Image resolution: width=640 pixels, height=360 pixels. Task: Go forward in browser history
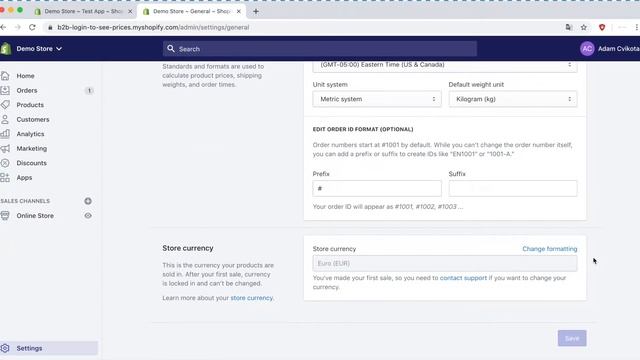[x=18, y=27]
